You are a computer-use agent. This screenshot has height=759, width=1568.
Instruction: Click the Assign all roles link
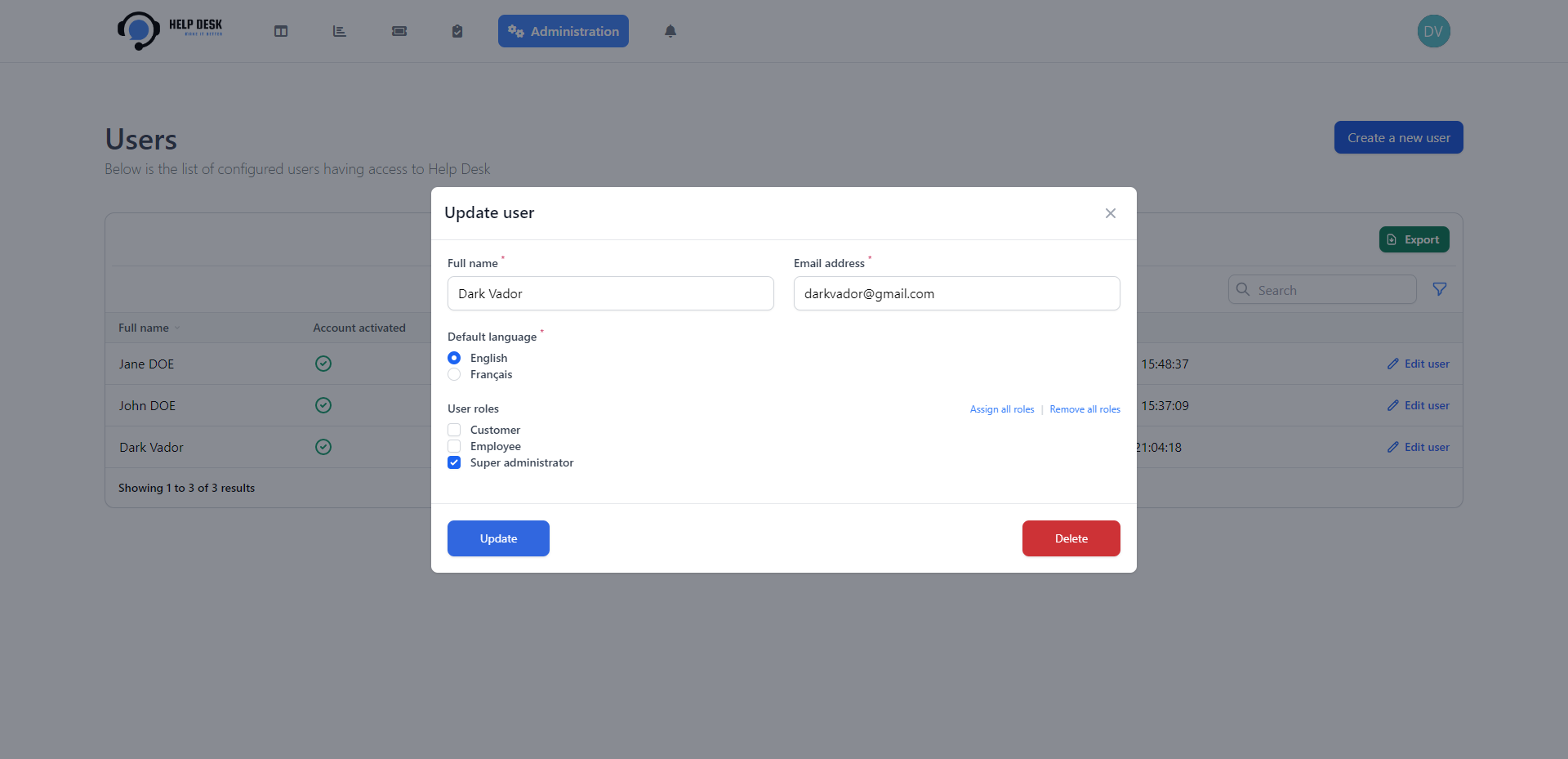pos(1001,409)
